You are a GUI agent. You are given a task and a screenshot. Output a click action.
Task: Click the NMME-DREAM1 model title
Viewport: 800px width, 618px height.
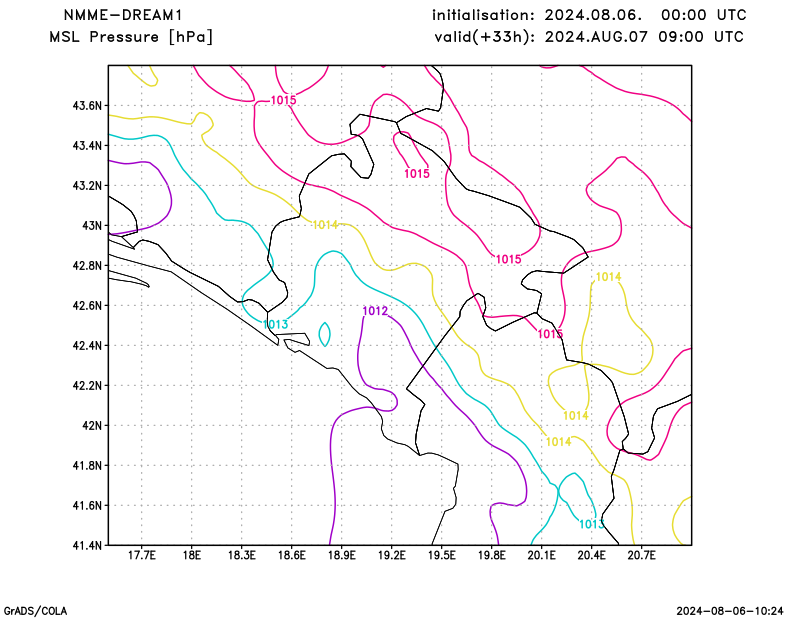click(x=123, y=15)
